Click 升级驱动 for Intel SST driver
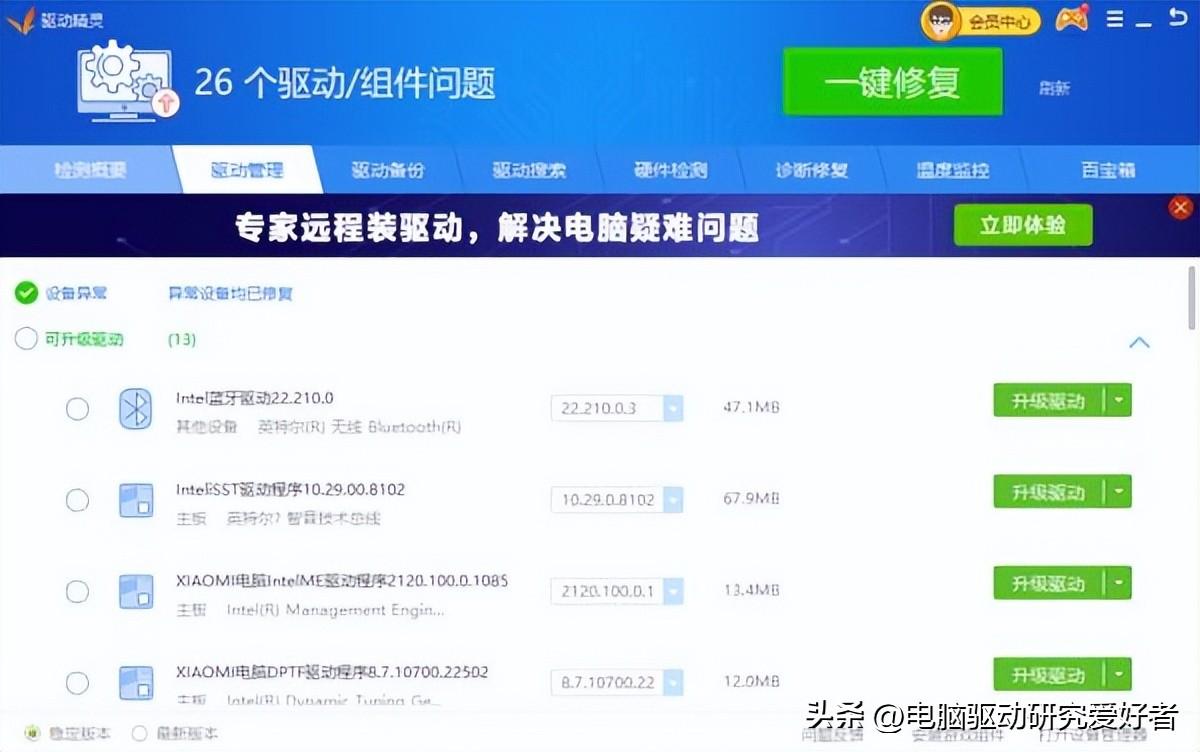This screenshot has height=752, width=1200. [x=1047, y=492]
